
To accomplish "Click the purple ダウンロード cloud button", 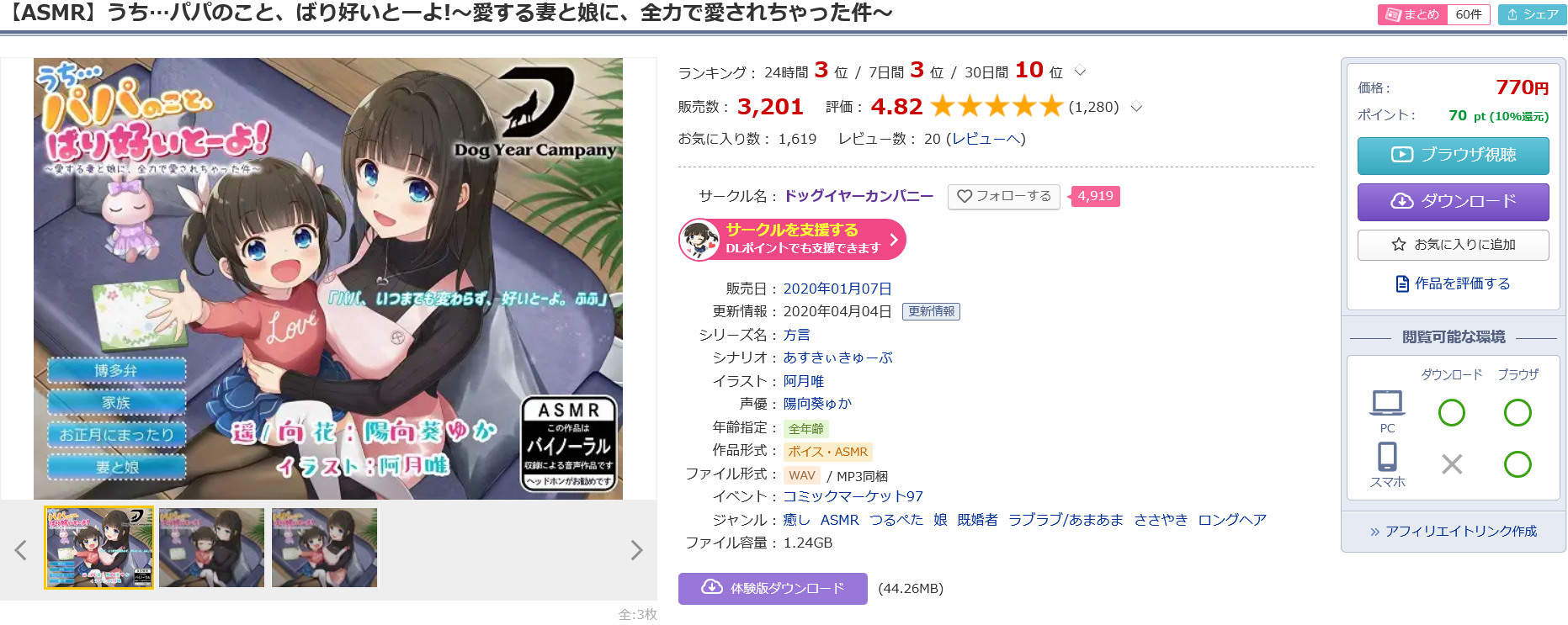I will (1453, 202).
